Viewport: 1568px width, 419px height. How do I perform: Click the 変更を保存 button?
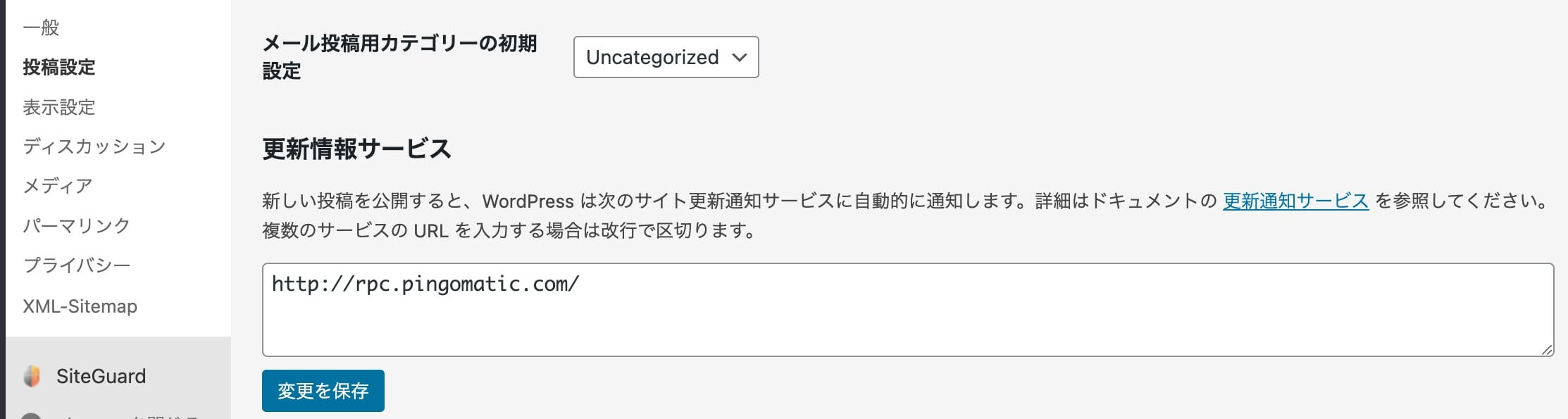click(x=323, y=391)
